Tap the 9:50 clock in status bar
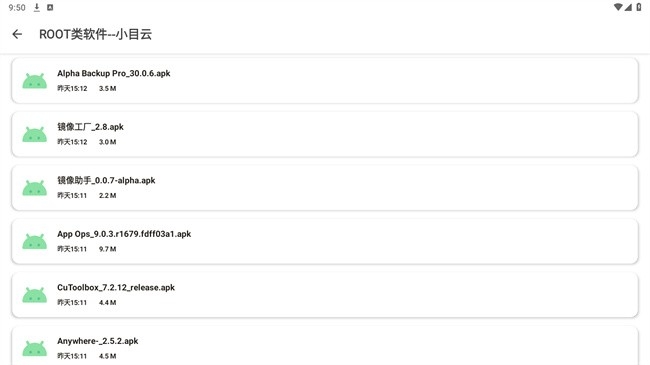 (17, 7)
